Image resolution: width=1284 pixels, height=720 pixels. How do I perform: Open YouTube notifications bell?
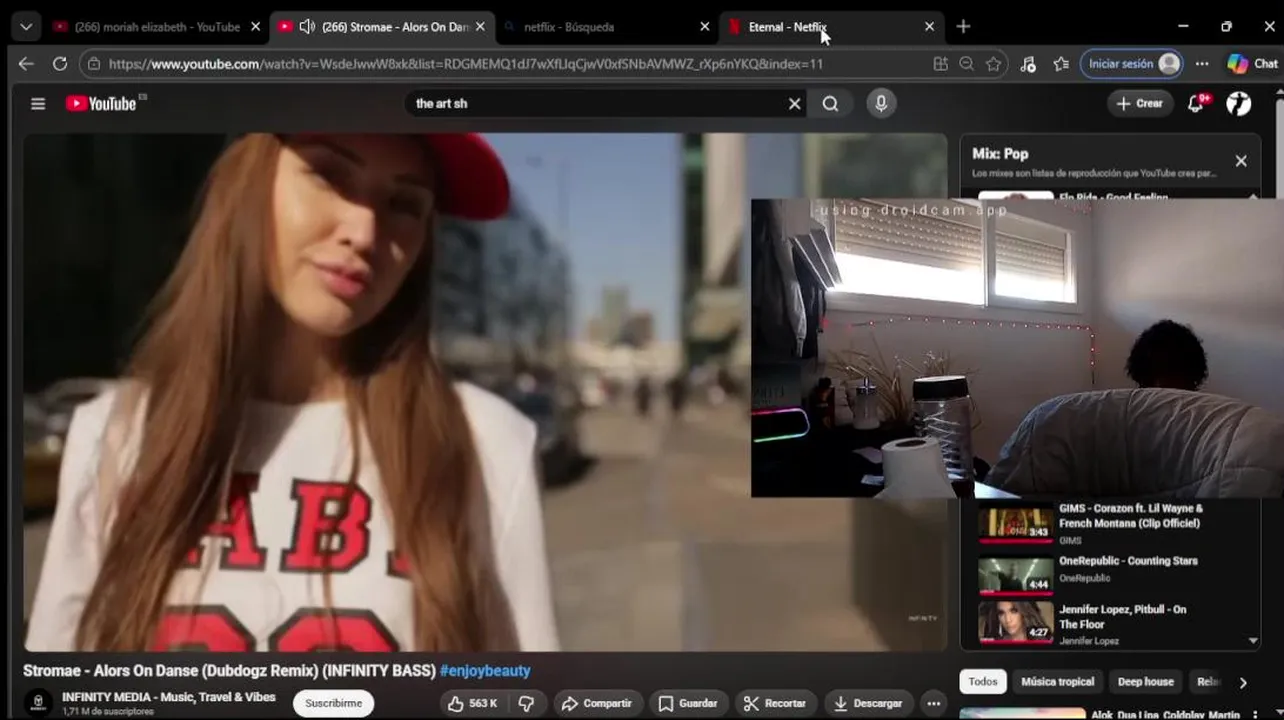(1196, 103)
